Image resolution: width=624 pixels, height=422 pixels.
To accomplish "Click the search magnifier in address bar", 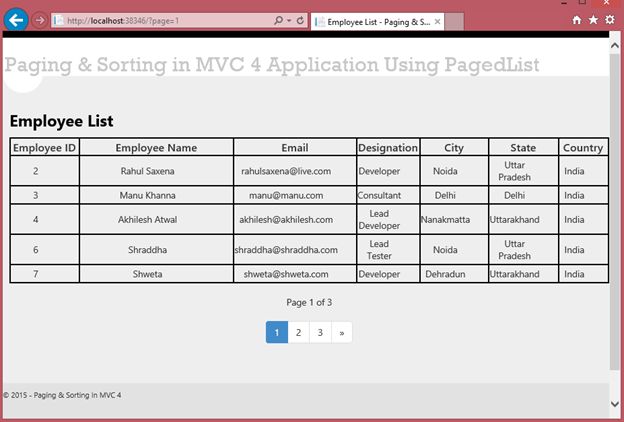I will (278, 20).
